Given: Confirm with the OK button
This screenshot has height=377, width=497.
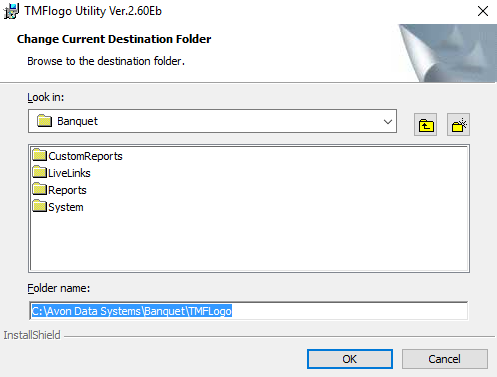Looking at the screenshot, I should click(x=350, y=359).
